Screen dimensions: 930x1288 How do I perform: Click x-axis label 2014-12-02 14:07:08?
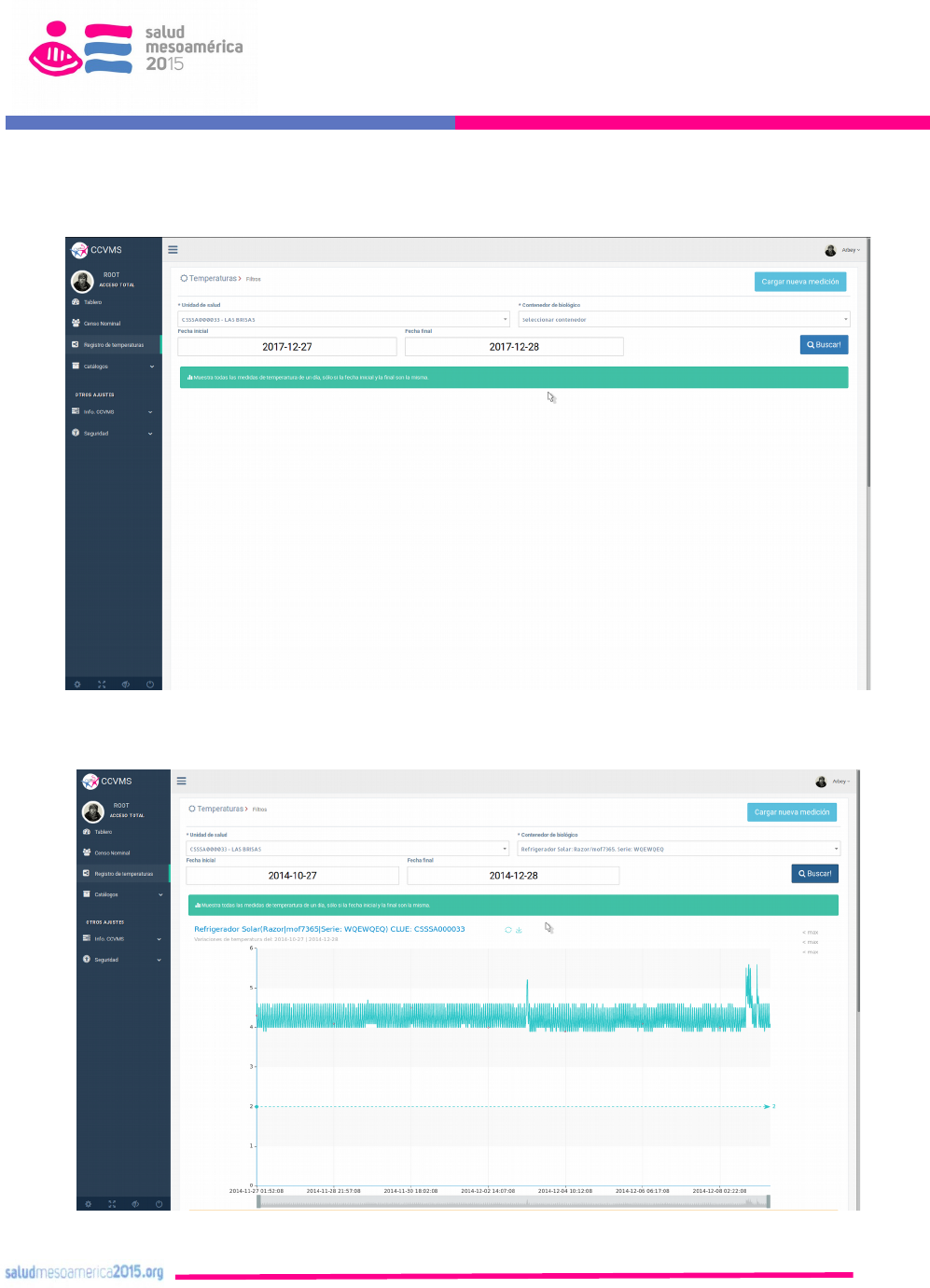[488, 1191]
